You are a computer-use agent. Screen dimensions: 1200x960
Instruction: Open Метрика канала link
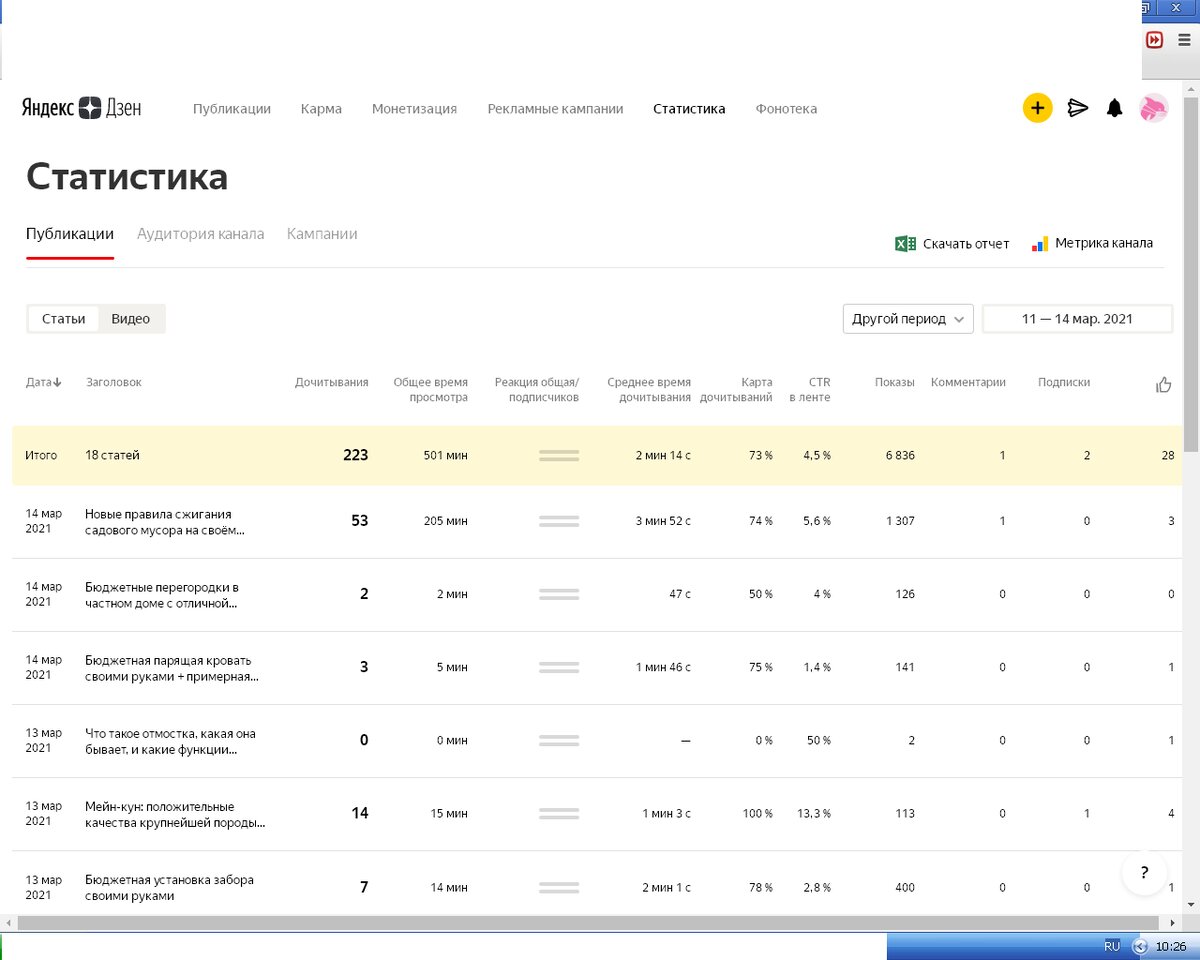(x=1104, y=243)
